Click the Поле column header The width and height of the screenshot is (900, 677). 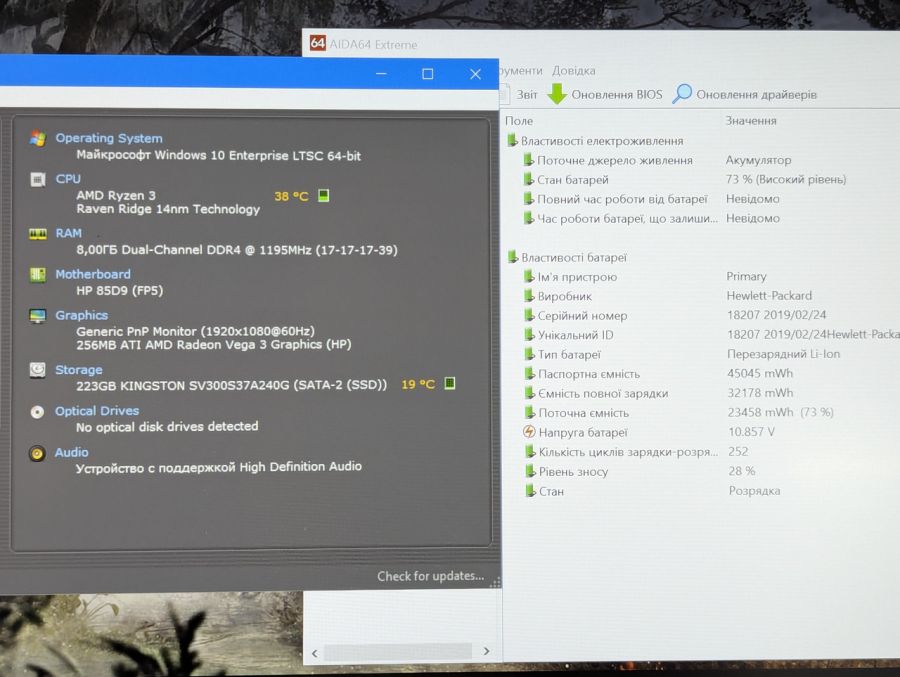tap(519, 121)
